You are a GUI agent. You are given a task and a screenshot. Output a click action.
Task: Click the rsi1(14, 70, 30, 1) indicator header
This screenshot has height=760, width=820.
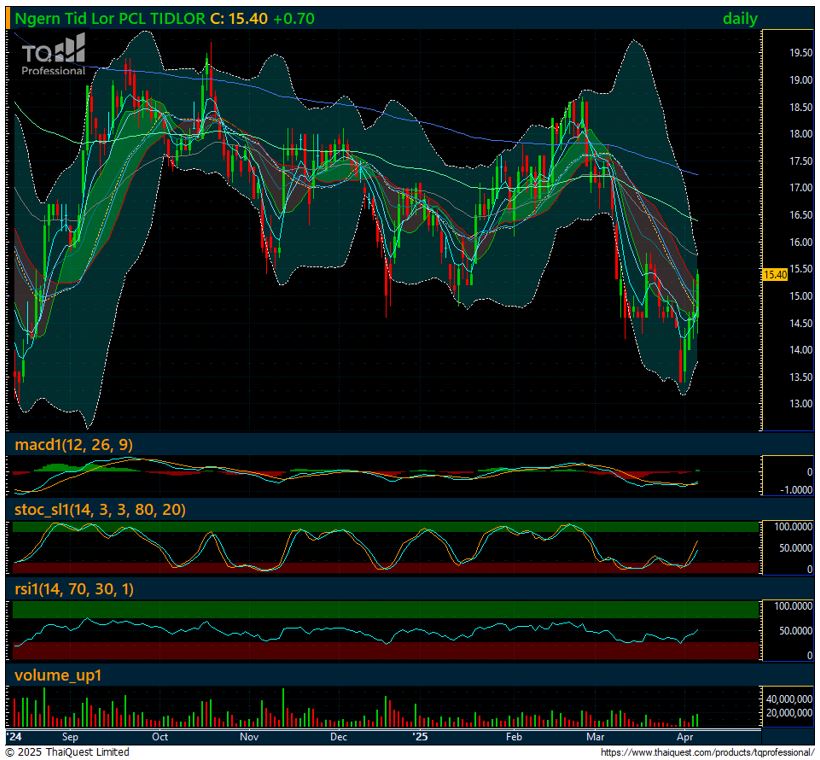tap(74, 589)
